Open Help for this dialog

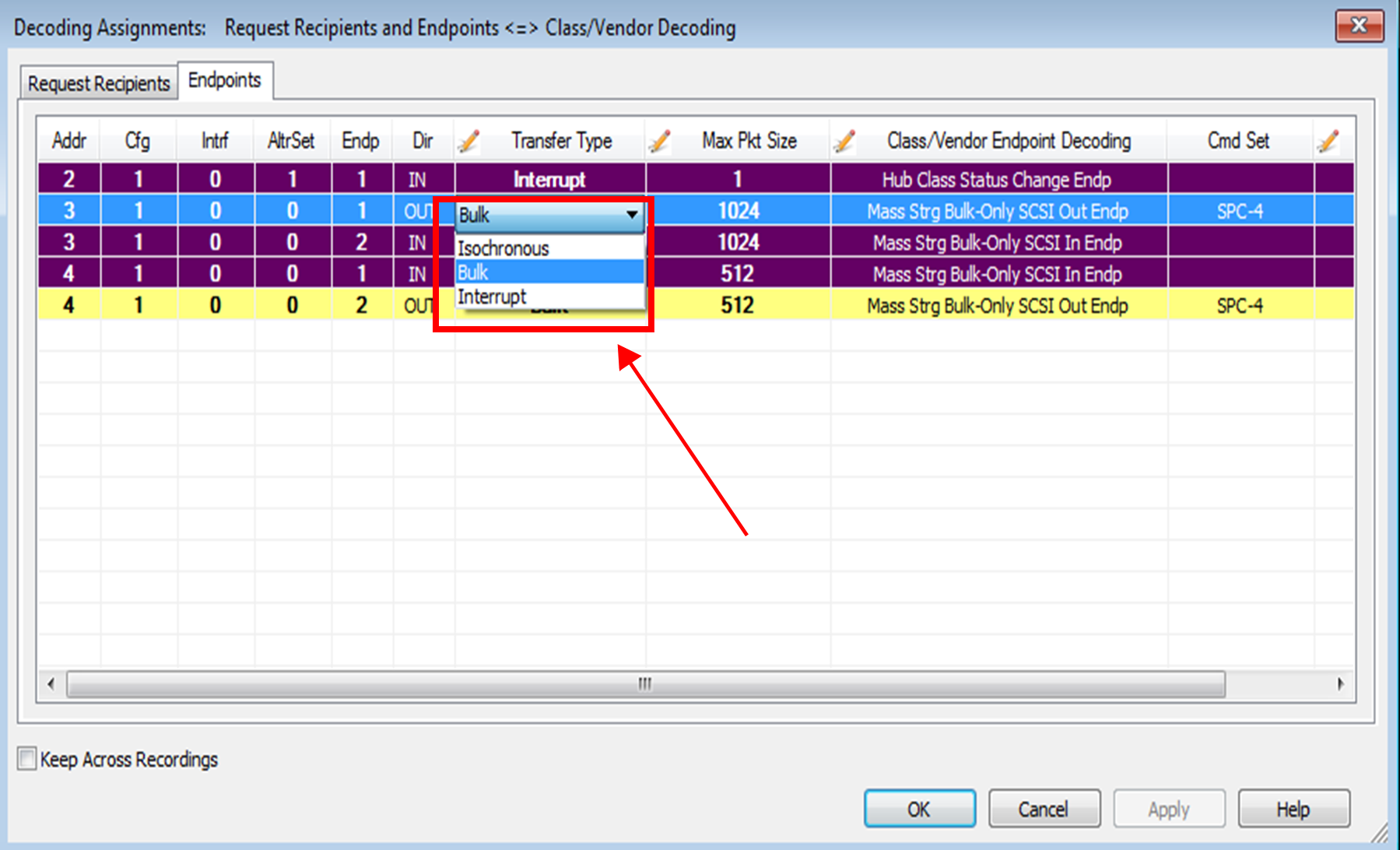pos(1293,809)
